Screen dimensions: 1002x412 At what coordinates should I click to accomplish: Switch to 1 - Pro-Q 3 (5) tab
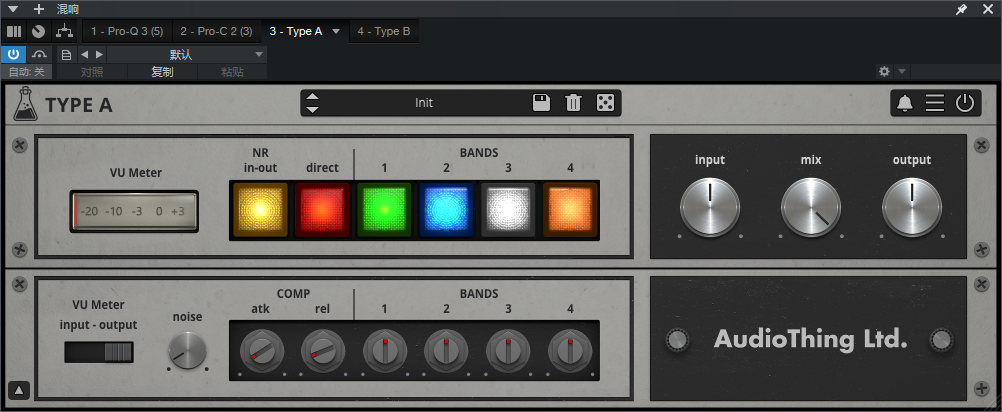click(127, 31)
